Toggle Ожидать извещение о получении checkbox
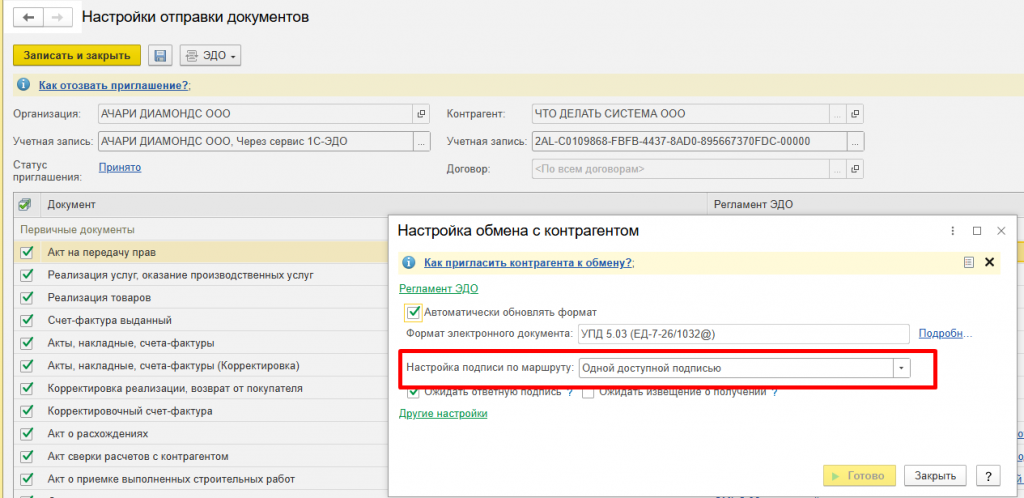1024x498 pixels. (x=588, y=393)
